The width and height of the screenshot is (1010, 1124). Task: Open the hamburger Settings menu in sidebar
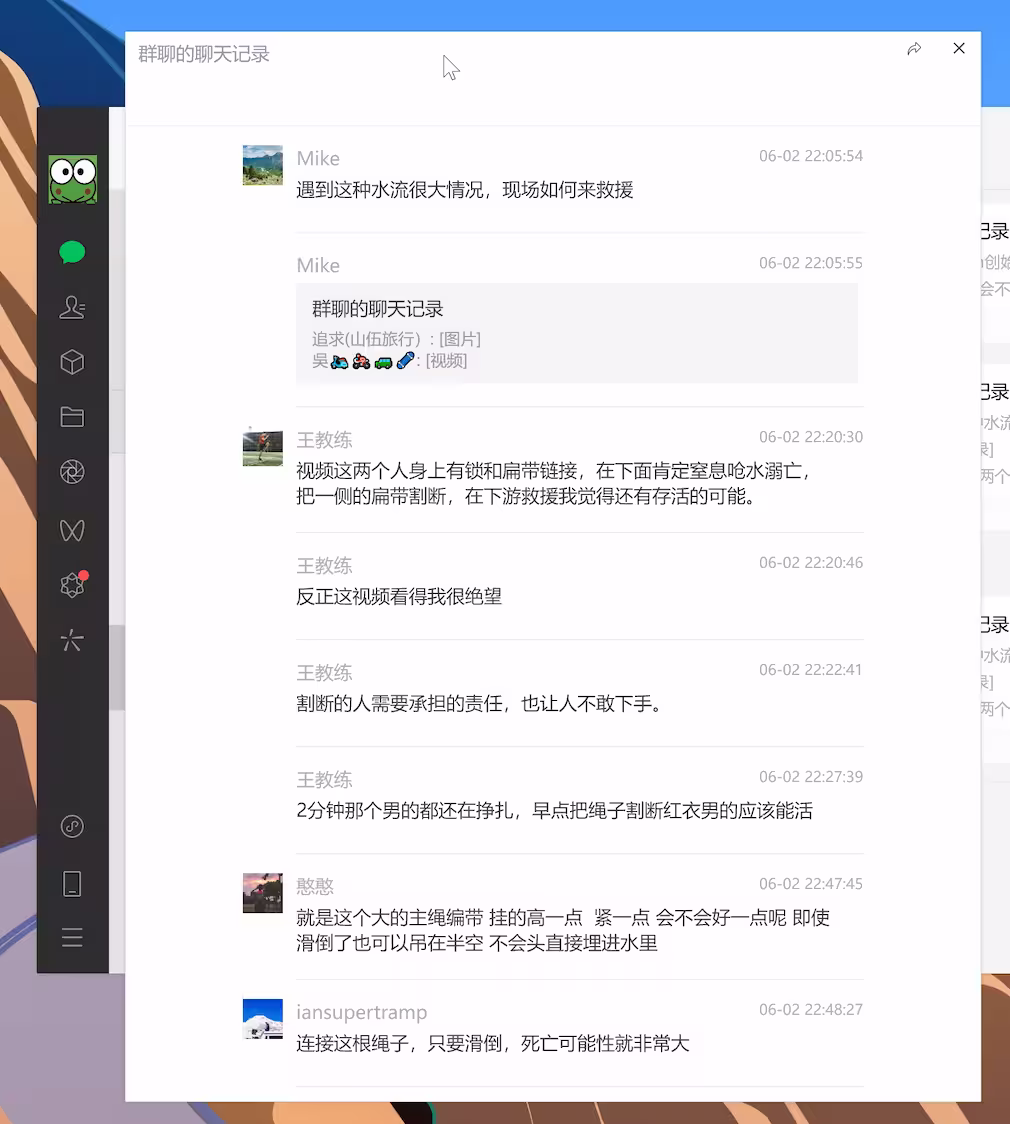[x=72, y=938]
